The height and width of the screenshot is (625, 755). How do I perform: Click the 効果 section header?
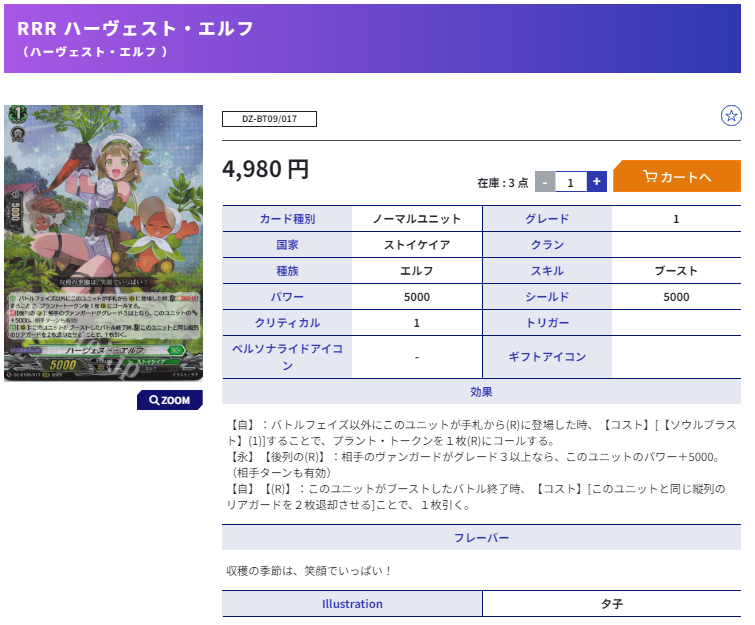(x=481, y=392)
